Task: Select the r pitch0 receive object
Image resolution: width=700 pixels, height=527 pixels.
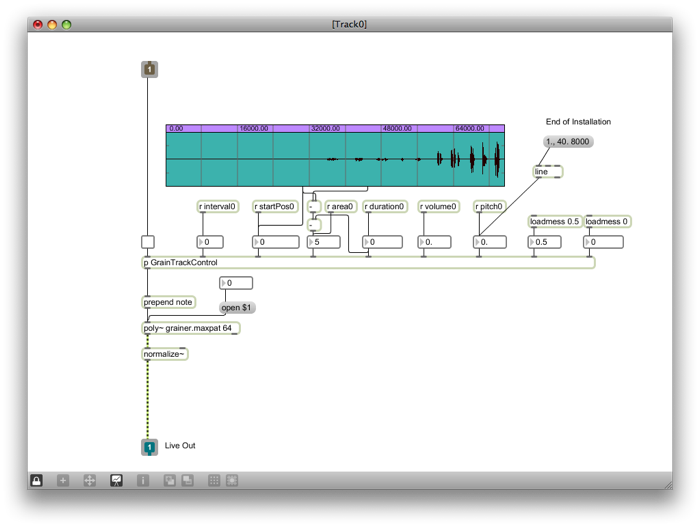Action: [x=489, y=206]
